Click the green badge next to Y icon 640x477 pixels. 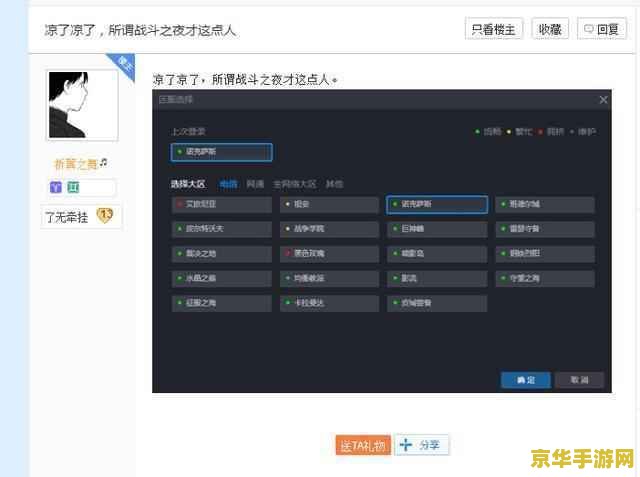(x=73, y=187)
